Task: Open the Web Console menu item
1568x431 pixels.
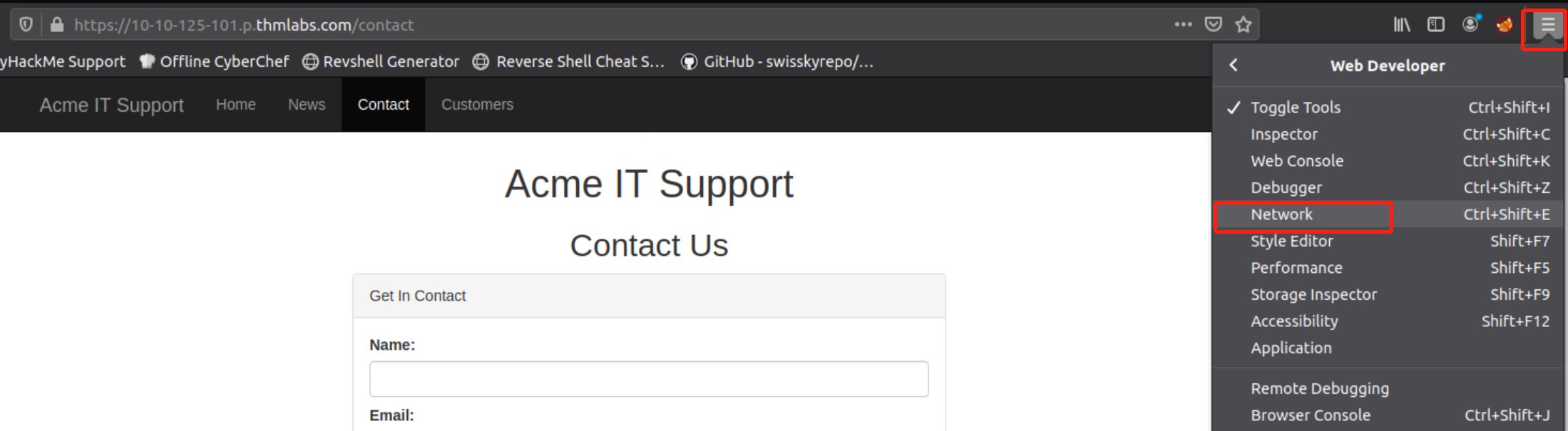Action: tap(1296, 161)
